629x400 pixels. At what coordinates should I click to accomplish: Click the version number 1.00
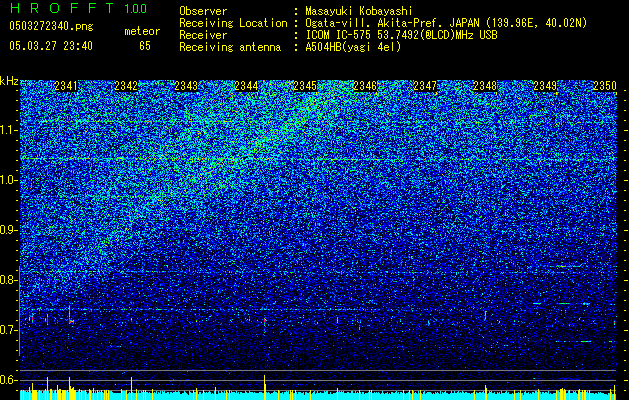(135, 9)
